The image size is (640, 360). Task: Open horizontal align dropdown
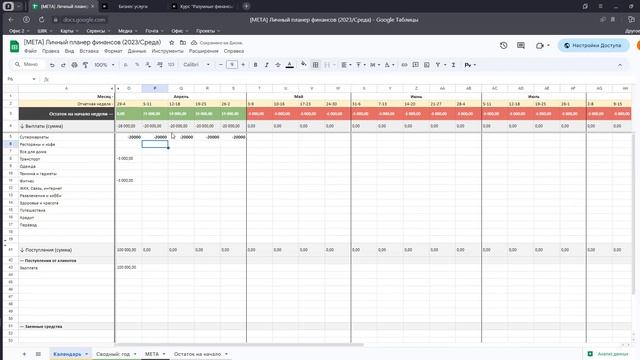(346, 65)
